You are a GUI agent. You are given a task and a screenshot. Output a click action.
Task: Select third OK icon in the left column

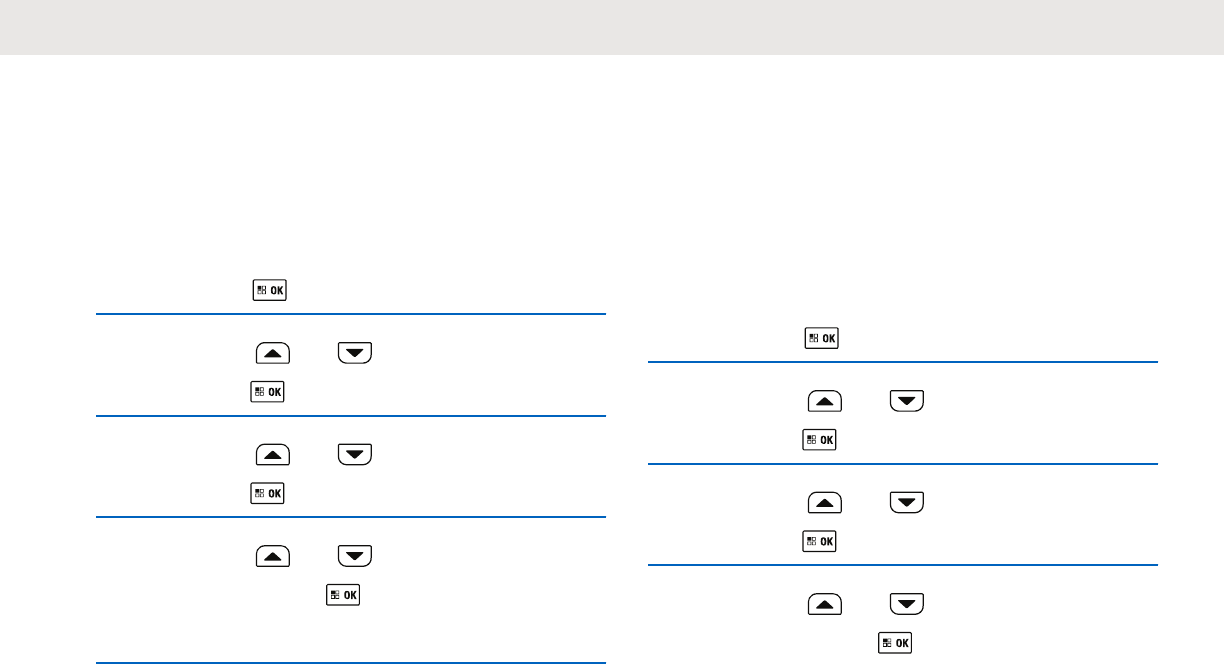pyautogui.click(x=270, y=493)
